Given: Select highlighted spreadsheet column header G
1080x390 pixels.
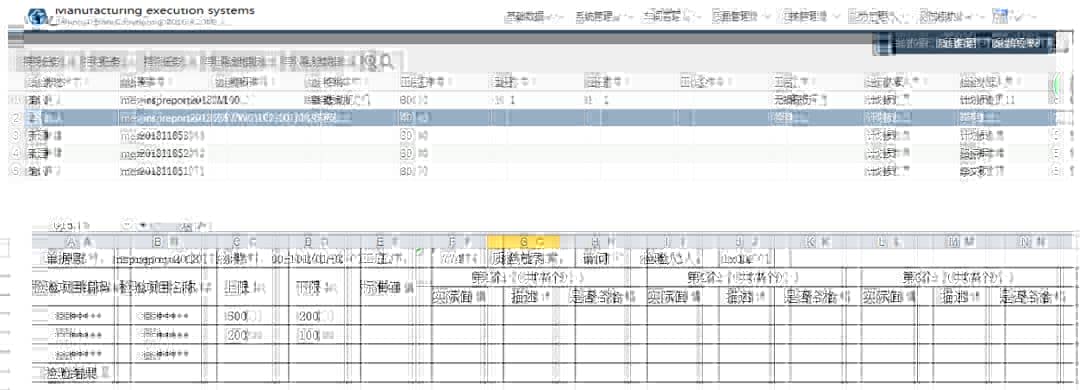Looking at the screenshot, I should point(523,242).
